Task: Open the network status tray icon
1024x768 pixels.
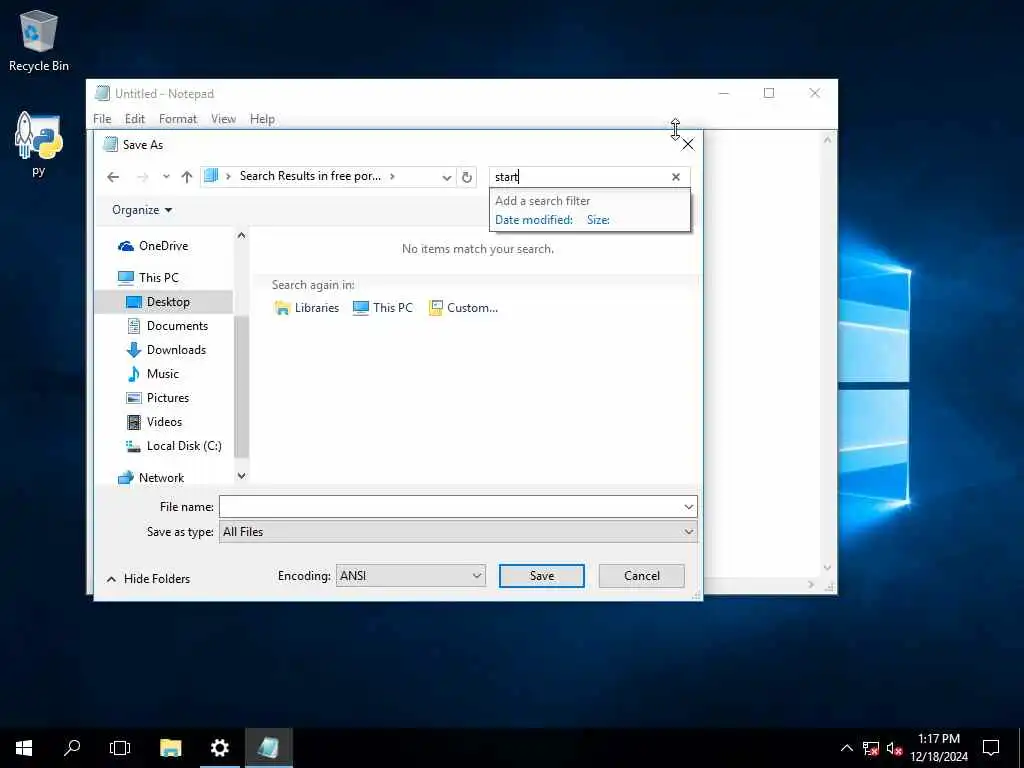Action: 871,748
